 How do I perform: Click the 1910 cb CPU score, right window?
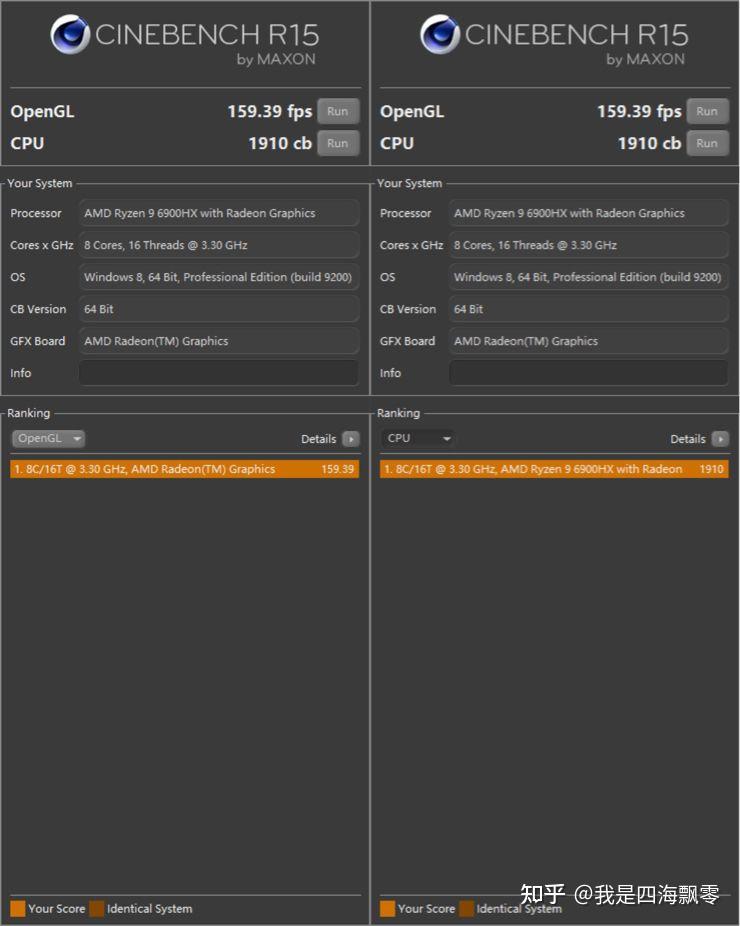[650, 144]
